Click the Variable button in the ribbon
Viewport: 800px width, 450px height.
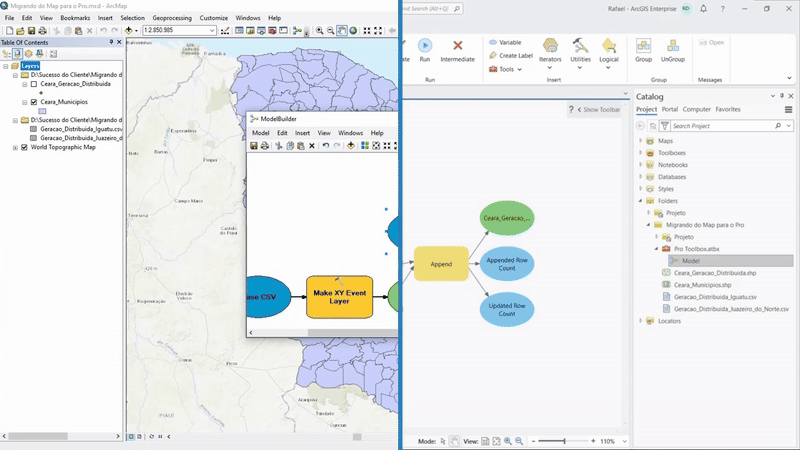[505, 42]
